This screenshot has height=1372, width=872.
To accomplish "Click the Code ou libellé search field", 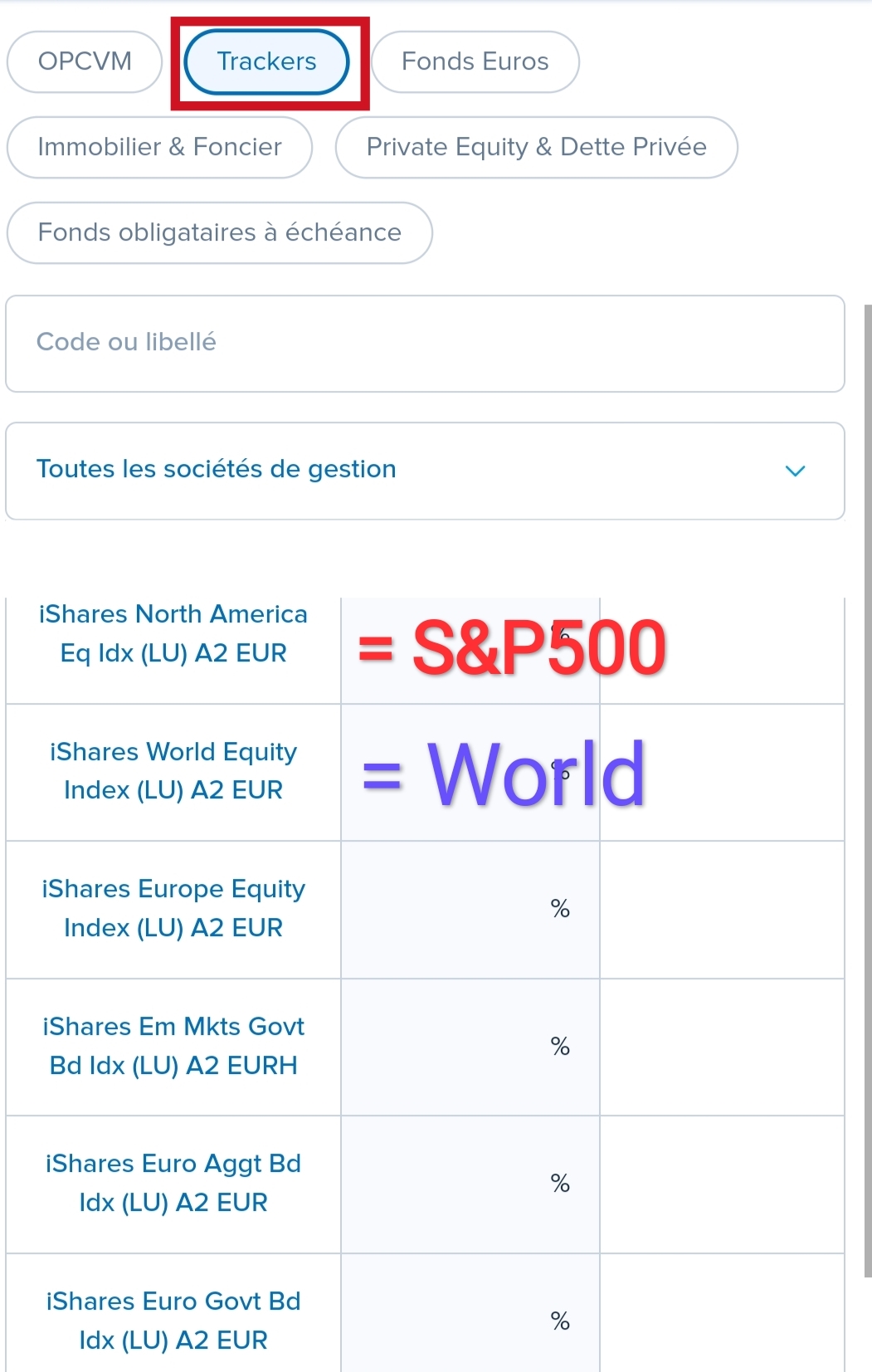I will (x=425, y=343).
